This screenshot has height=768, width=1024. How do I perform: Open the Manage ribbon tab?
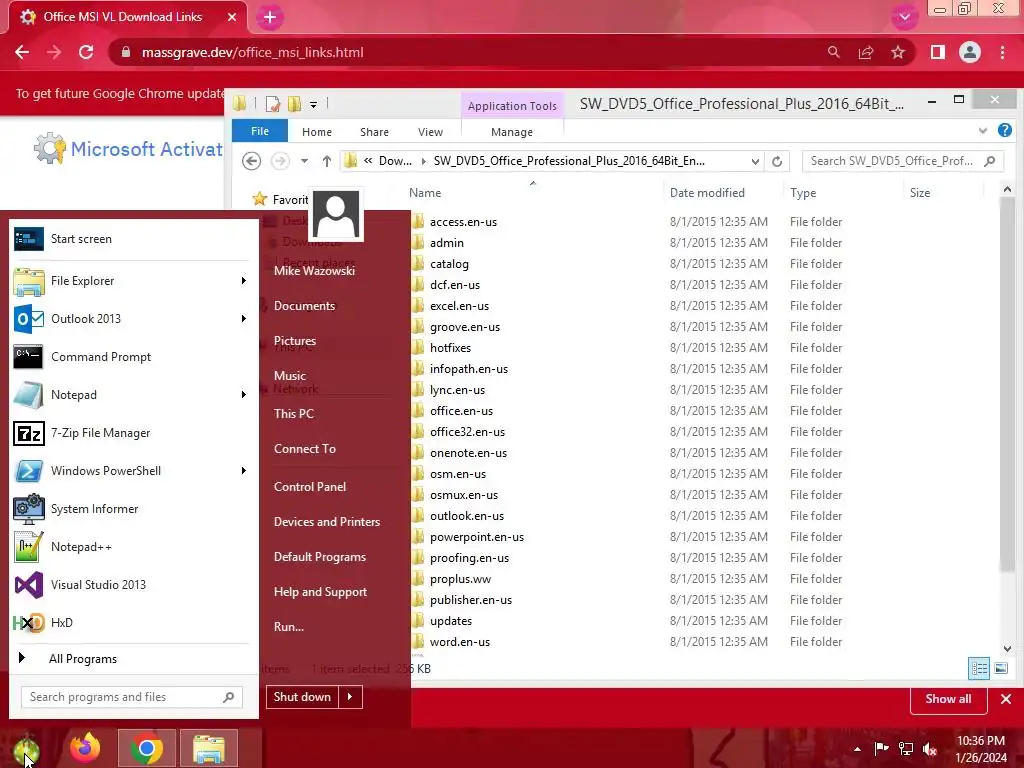pyautogui.click(x=512, y=132)
